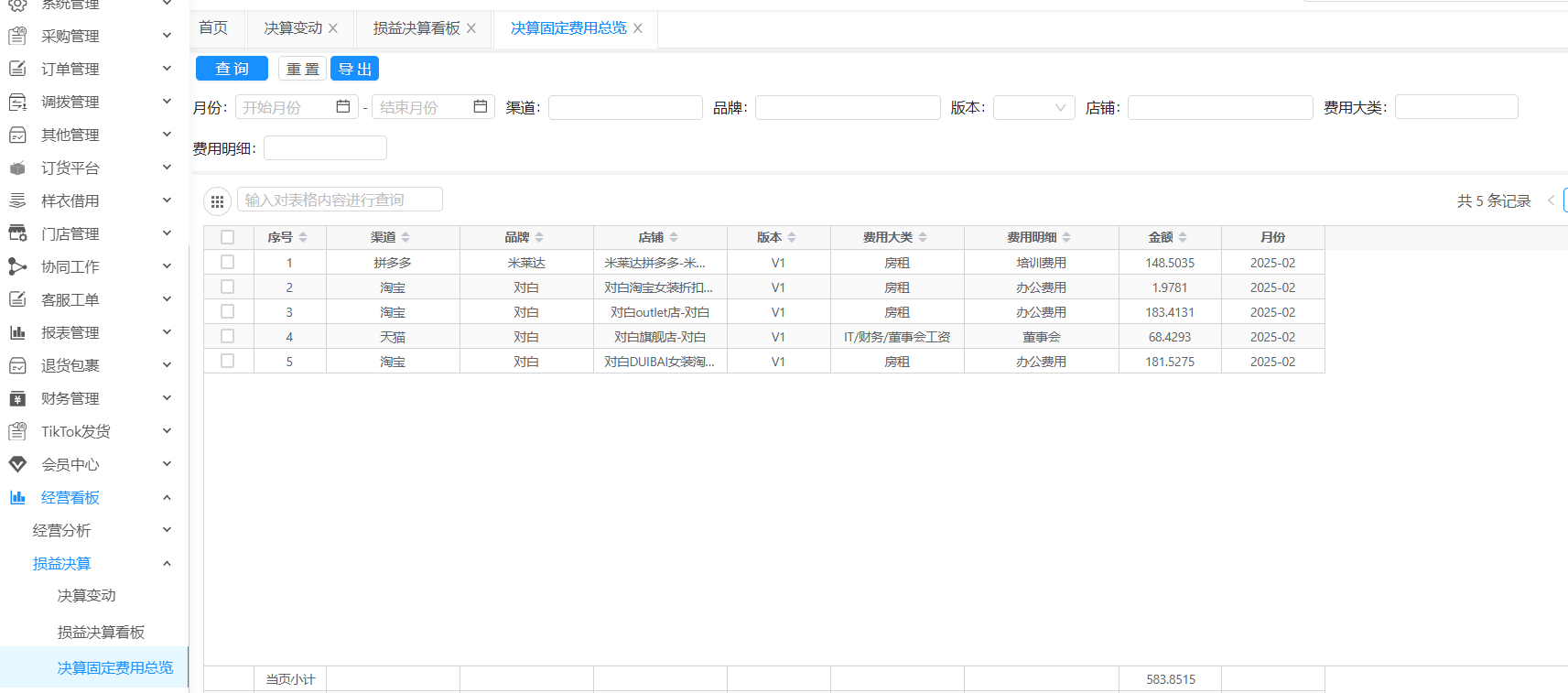The width and height of the screenshot is (1568, 693).
Task: Close the 决算变动 tab
Action: click(333, 28)
